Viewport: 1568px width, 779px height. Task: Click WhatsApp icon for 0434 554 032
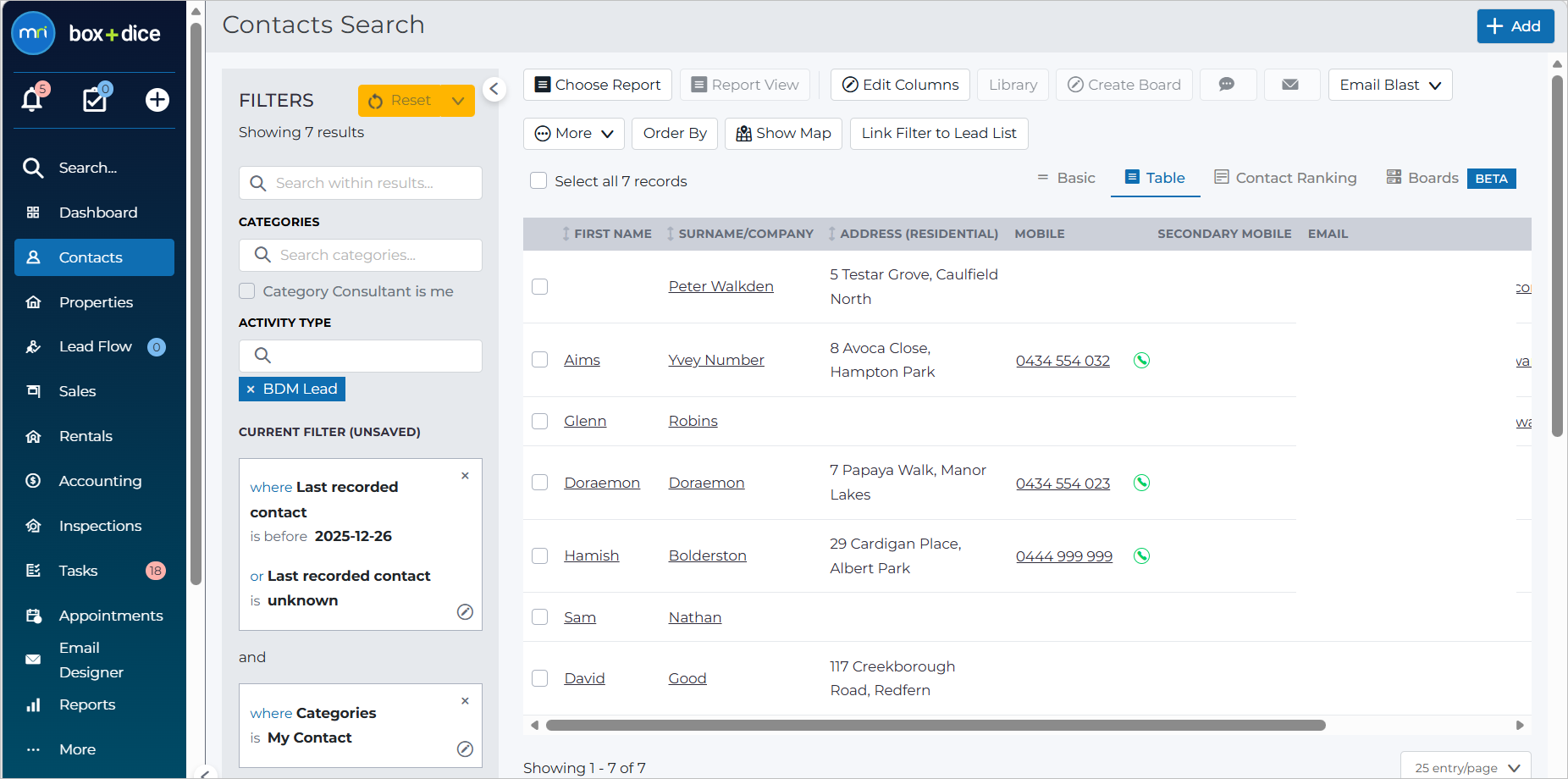[x=1141, y=360]
